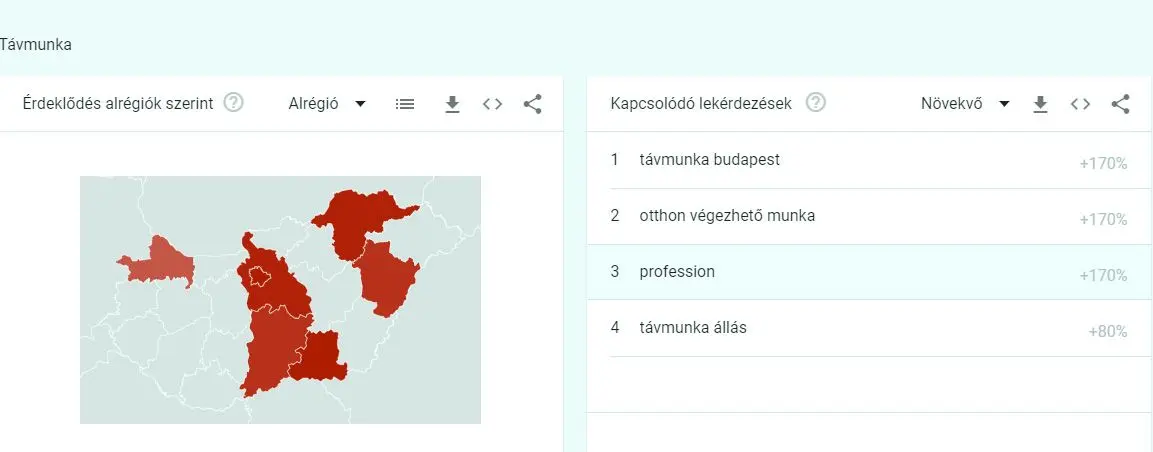Share the subregion interest card
Viewport: 1153px width, 452px height.
[532, 104]
